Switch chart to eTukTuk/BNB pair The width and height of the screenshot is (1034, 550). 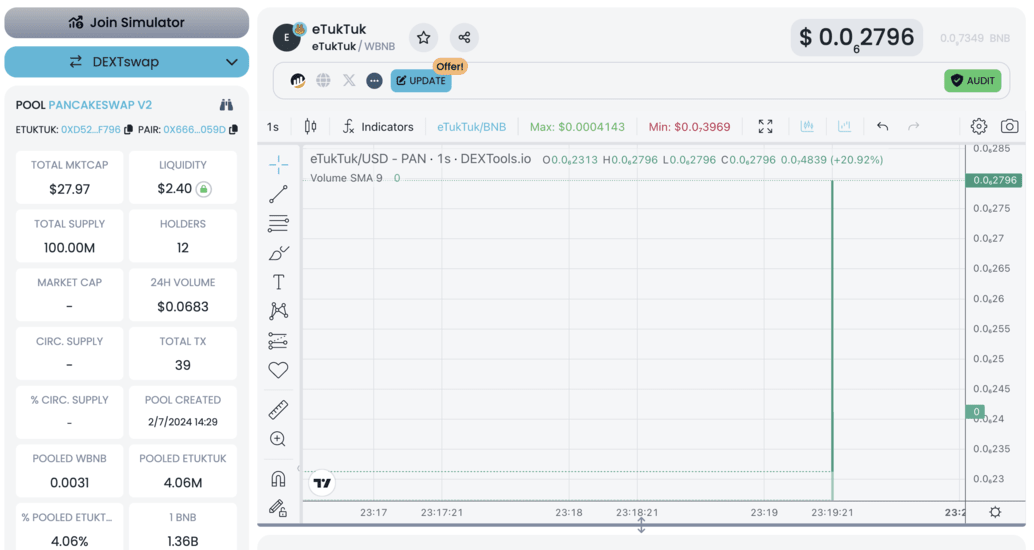click(471, 127)
